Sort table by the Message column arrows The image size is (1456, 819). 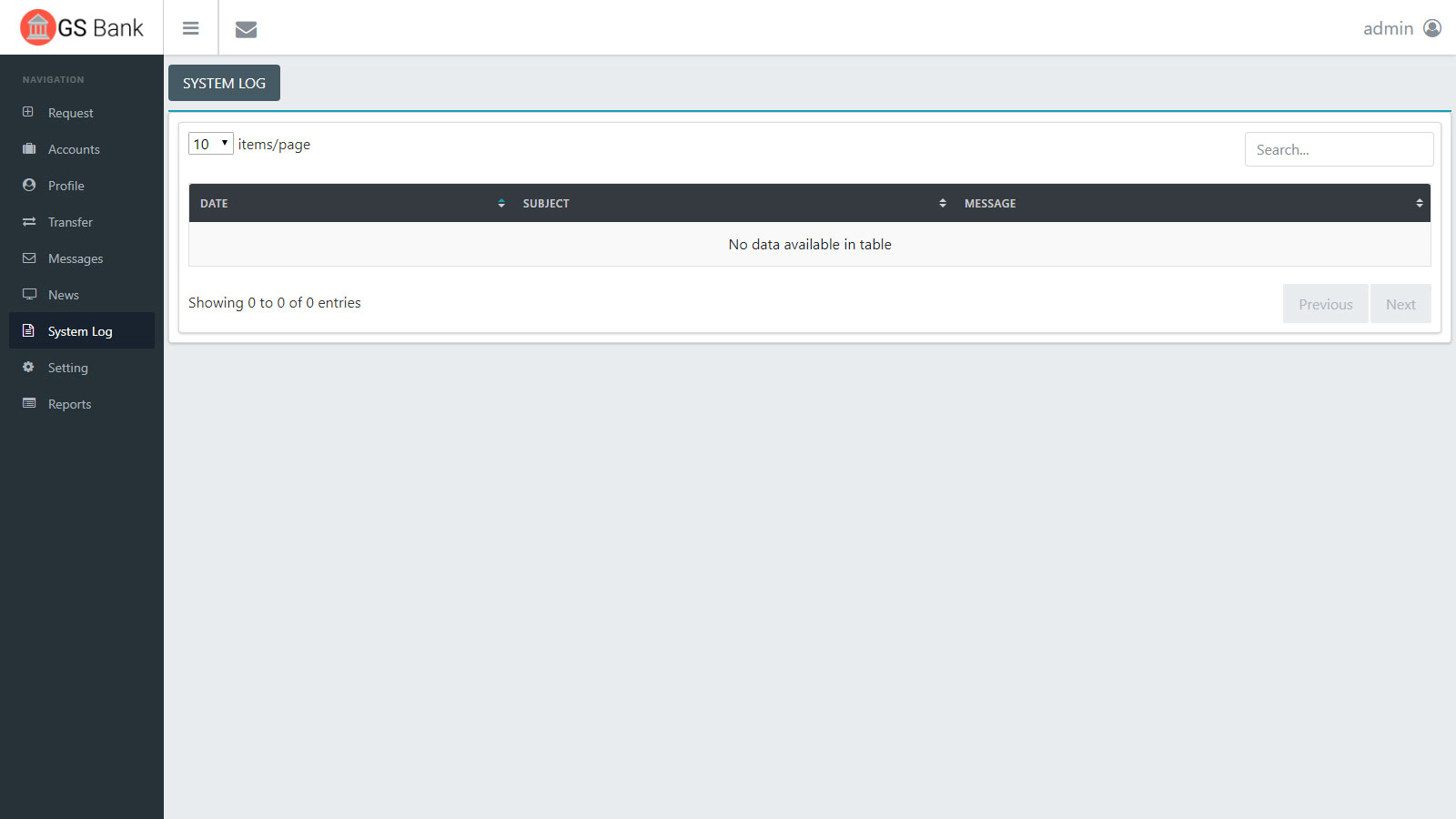[1419, 204]
